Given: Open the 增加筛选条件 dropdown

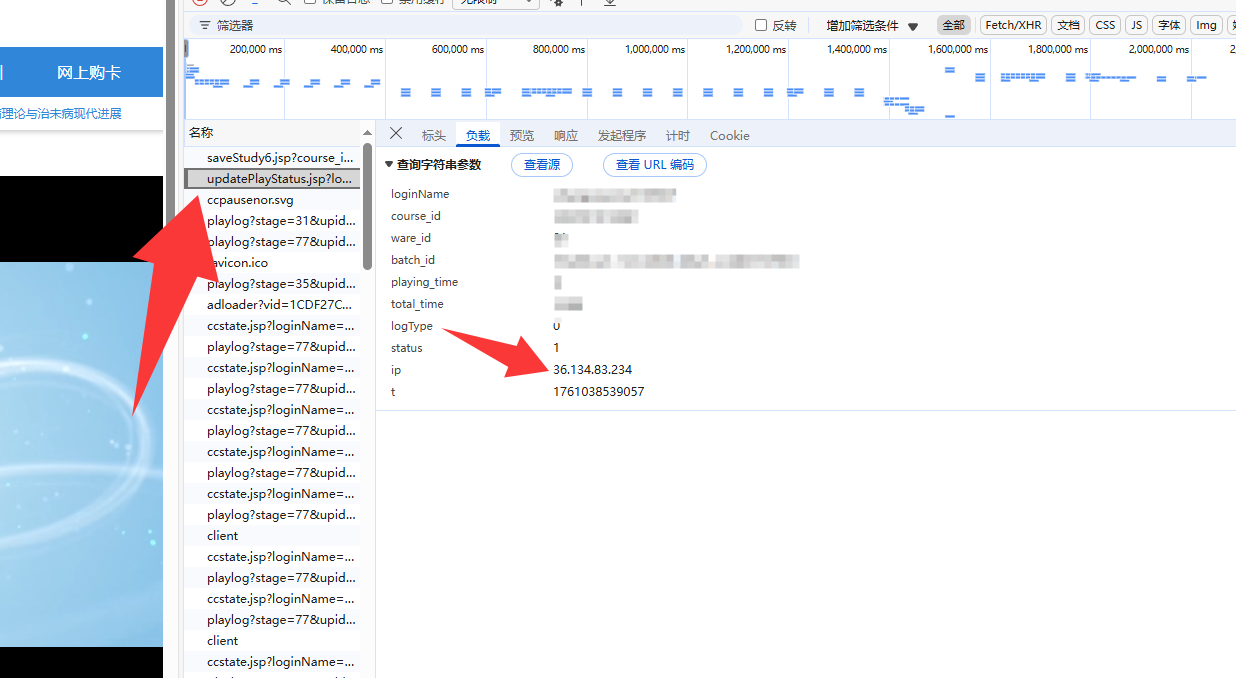Looking at the screenshot, I should [871, 26].
